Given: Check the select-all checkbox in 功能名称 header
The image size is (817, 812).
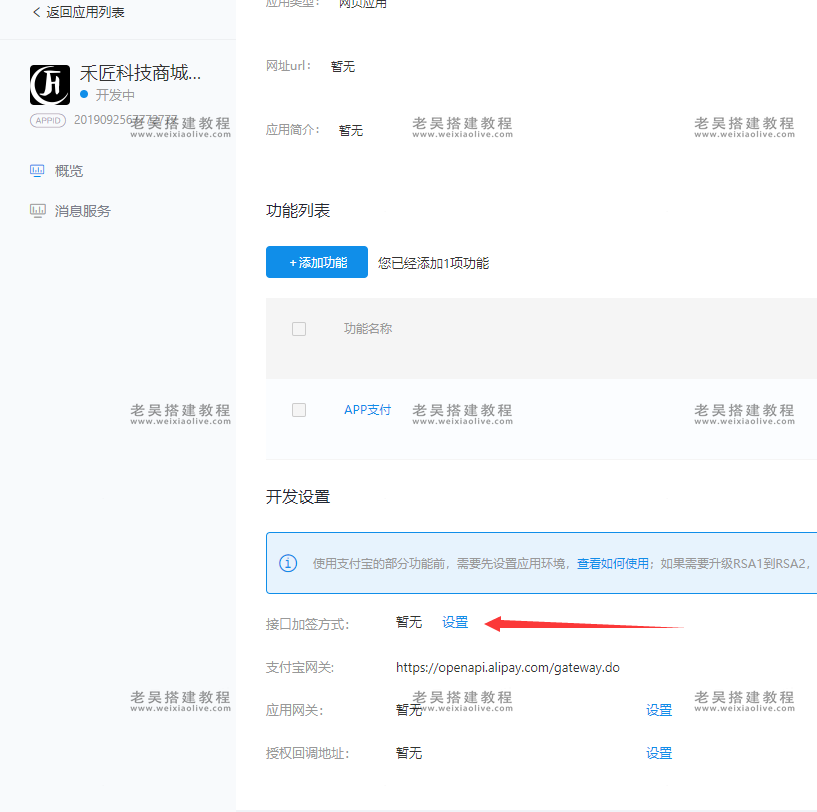Looking at the screenshot, I should [298, 328].
